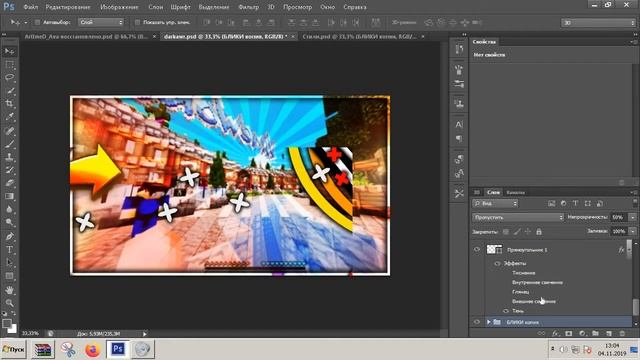The image size is (640, 360).
Task: Open the blend mode Пропустить dropdown
Action: click(518, 218)
